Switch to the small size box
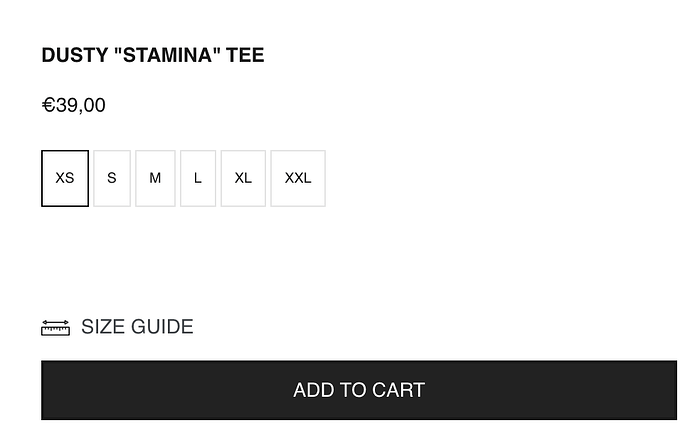Image resolution: width=690 pixels, height=428 pixels. 112,178
